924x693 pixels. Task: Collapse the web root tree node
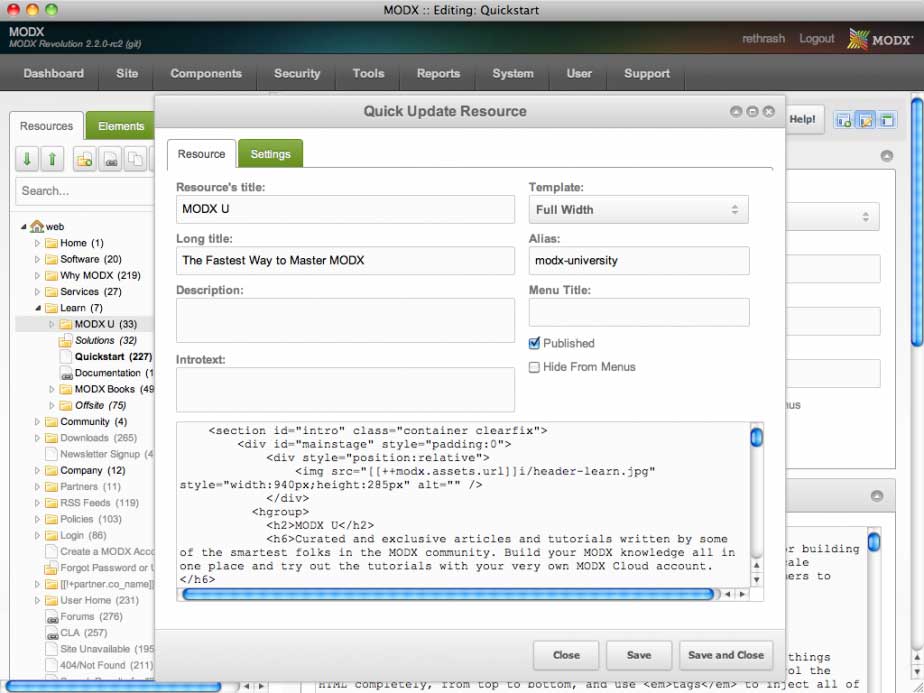(x=24, y=226)
